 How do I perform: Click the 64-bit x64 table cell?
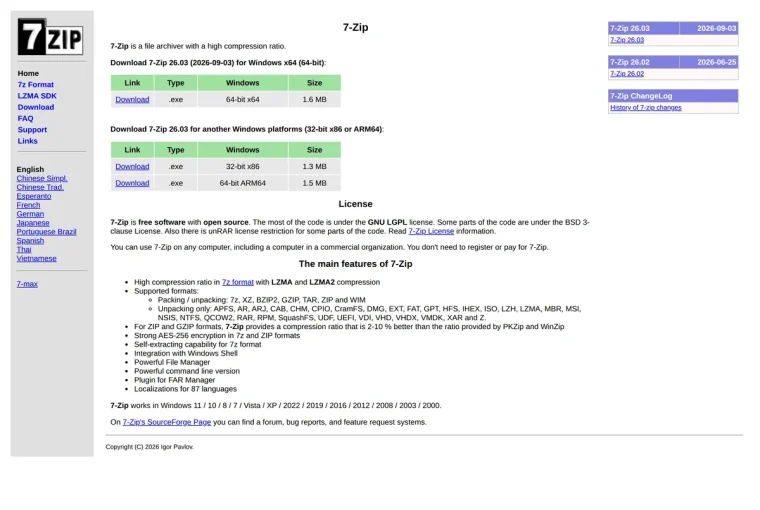(x=242, y=99)
